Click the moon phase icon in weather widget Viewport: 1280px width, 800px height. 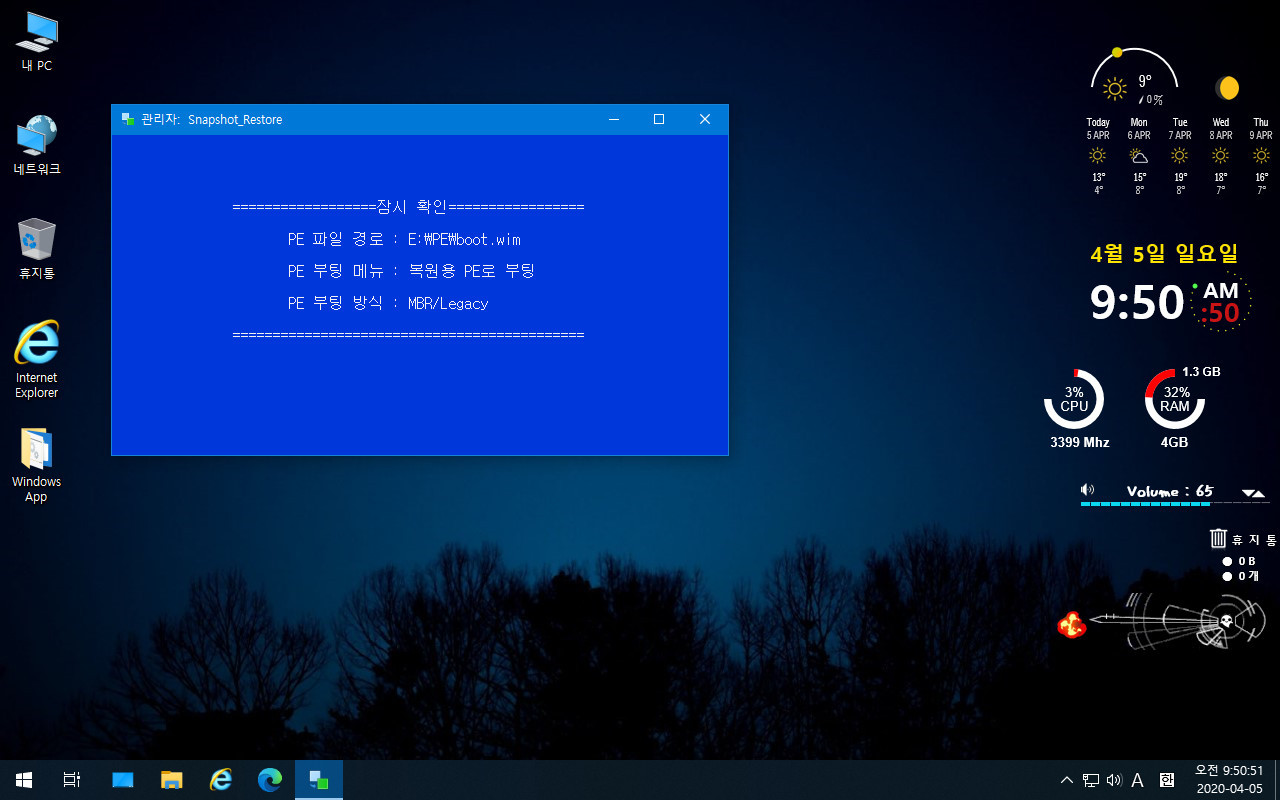pos(1227,88)
